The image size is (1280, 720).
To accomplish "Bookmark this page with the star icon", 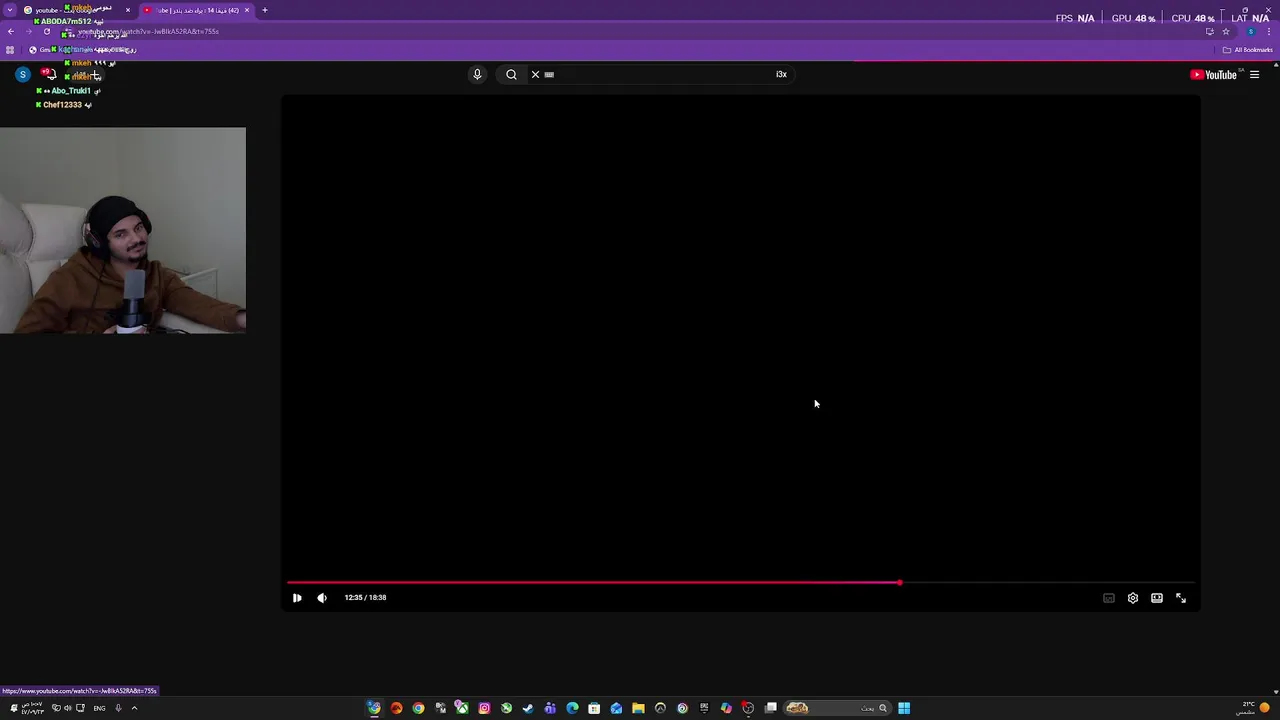I will 1226,31.
